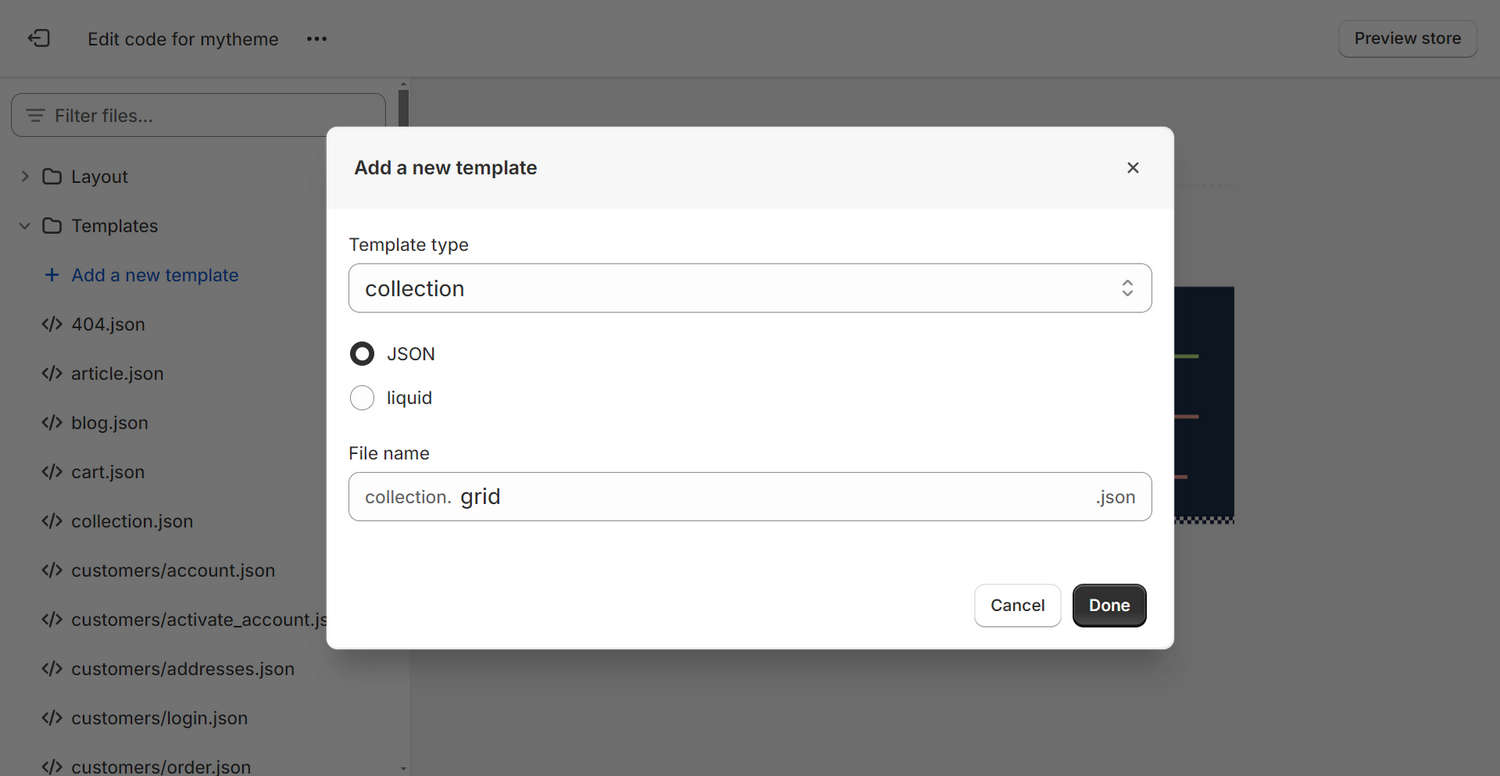Screen dimensions: 1500x776
Task: Click the Templates folder icon
Action: tap(52, 226)
